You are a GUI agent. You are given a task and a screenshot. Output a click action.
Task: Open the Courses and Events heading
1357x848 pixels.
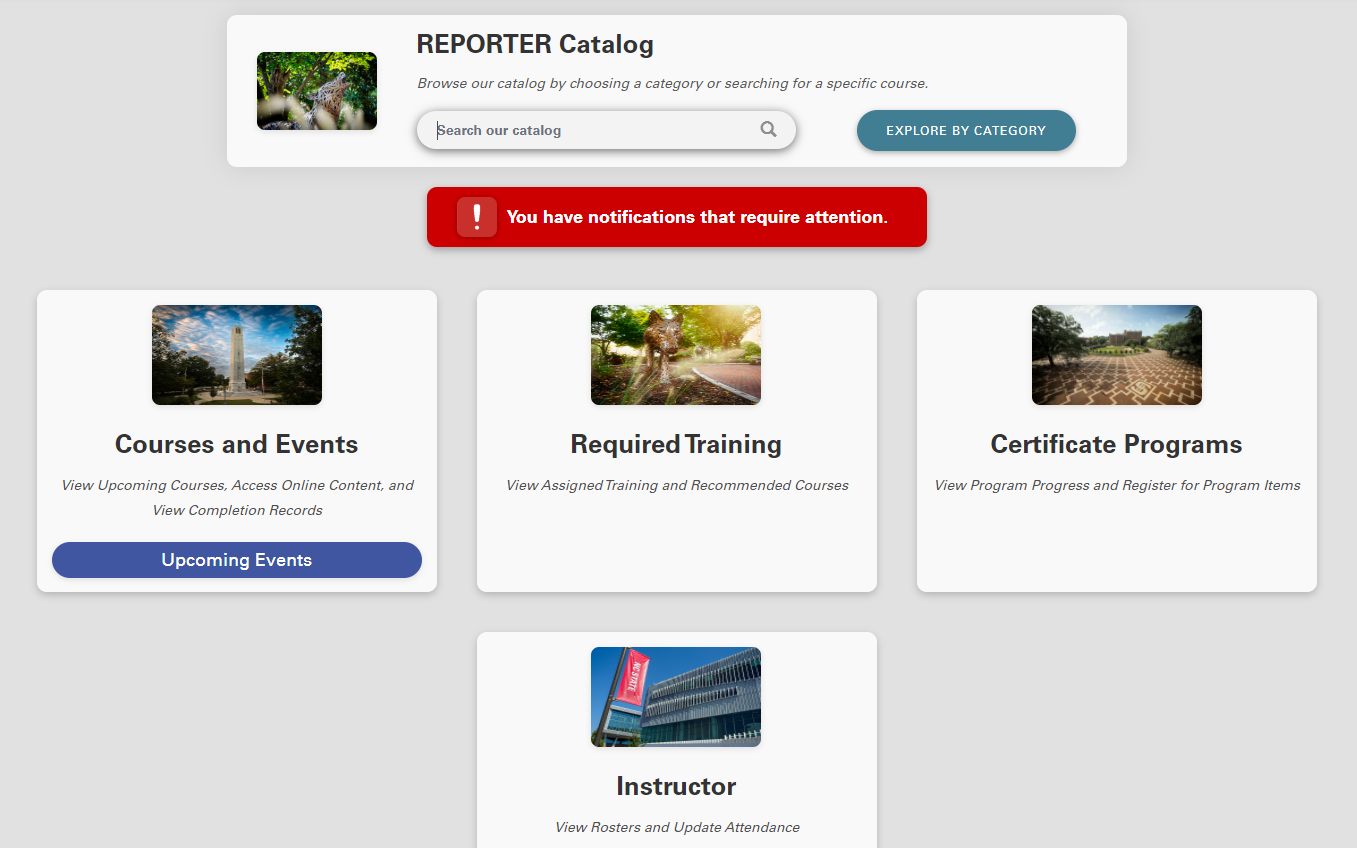point(237,444)
